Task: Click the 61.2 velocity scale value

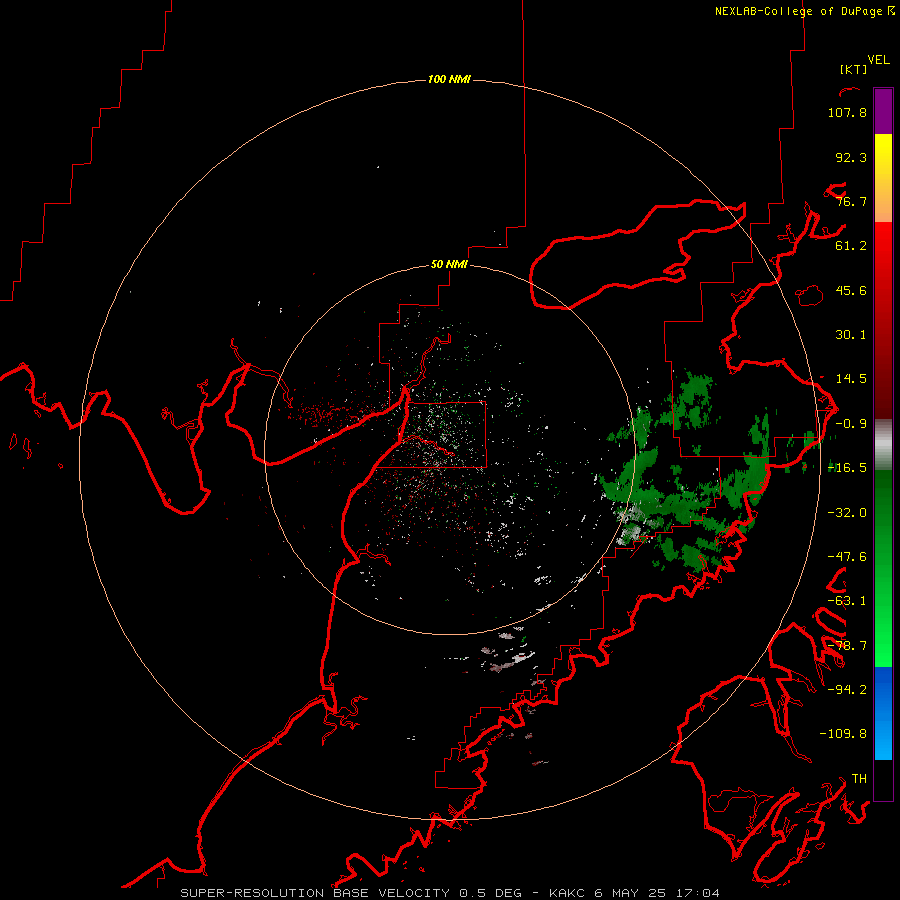Action: [x=851, y=246]
